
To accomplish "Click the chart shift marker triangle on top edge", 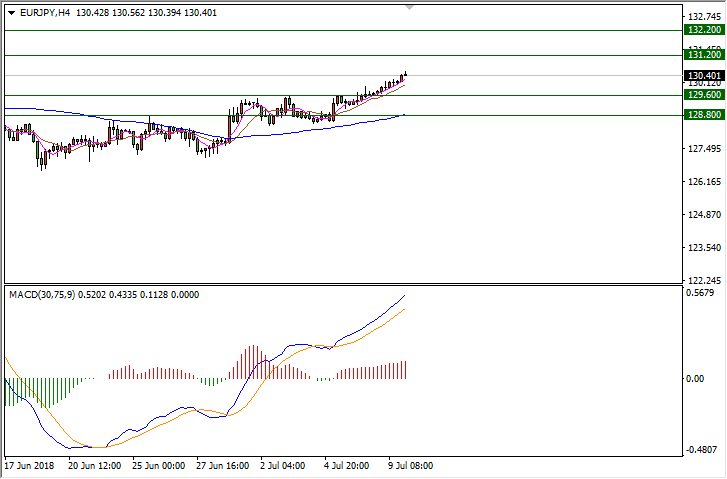I will coord(409,7).
